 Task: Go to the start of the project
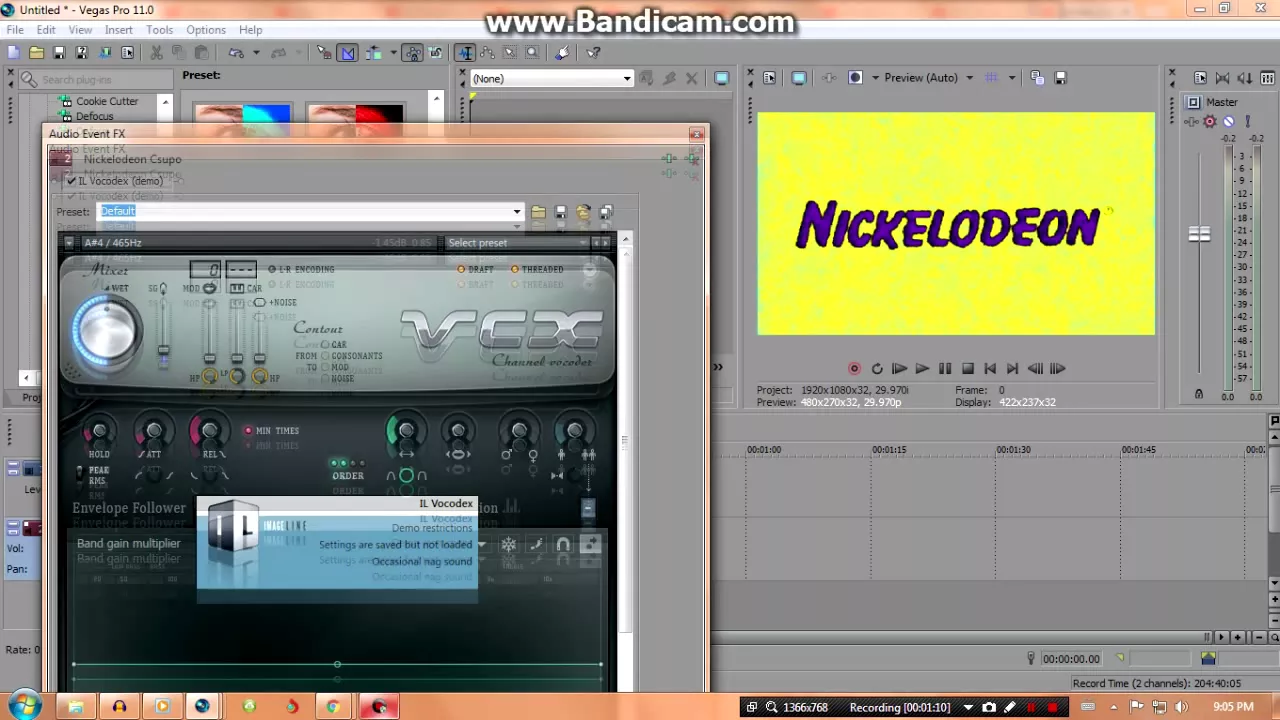click(x=990, y=369)
